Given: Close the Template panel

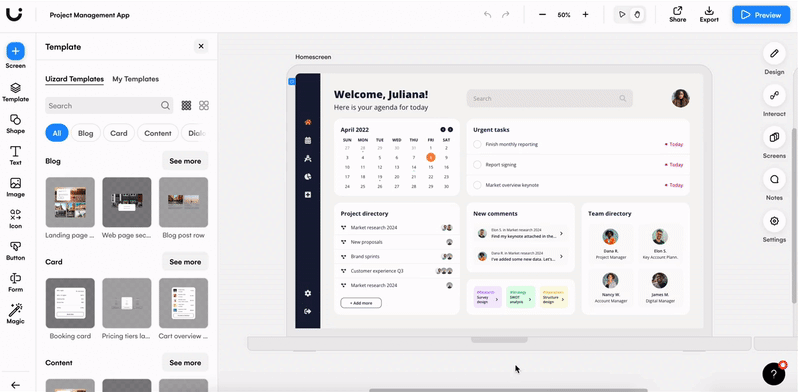Looking at the screenshot, I should [201, 46].
